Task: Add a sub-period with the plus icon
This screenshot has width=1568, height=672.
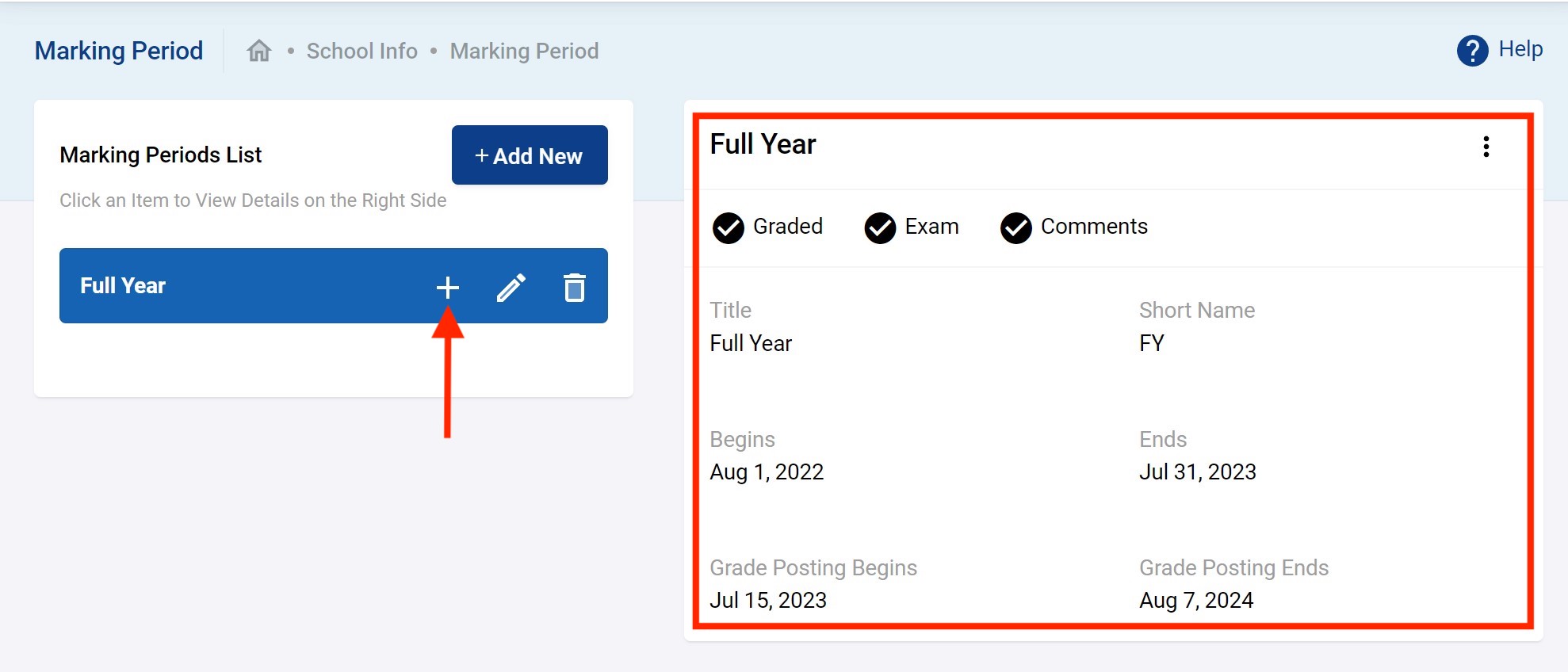Action: click(448, 287)
